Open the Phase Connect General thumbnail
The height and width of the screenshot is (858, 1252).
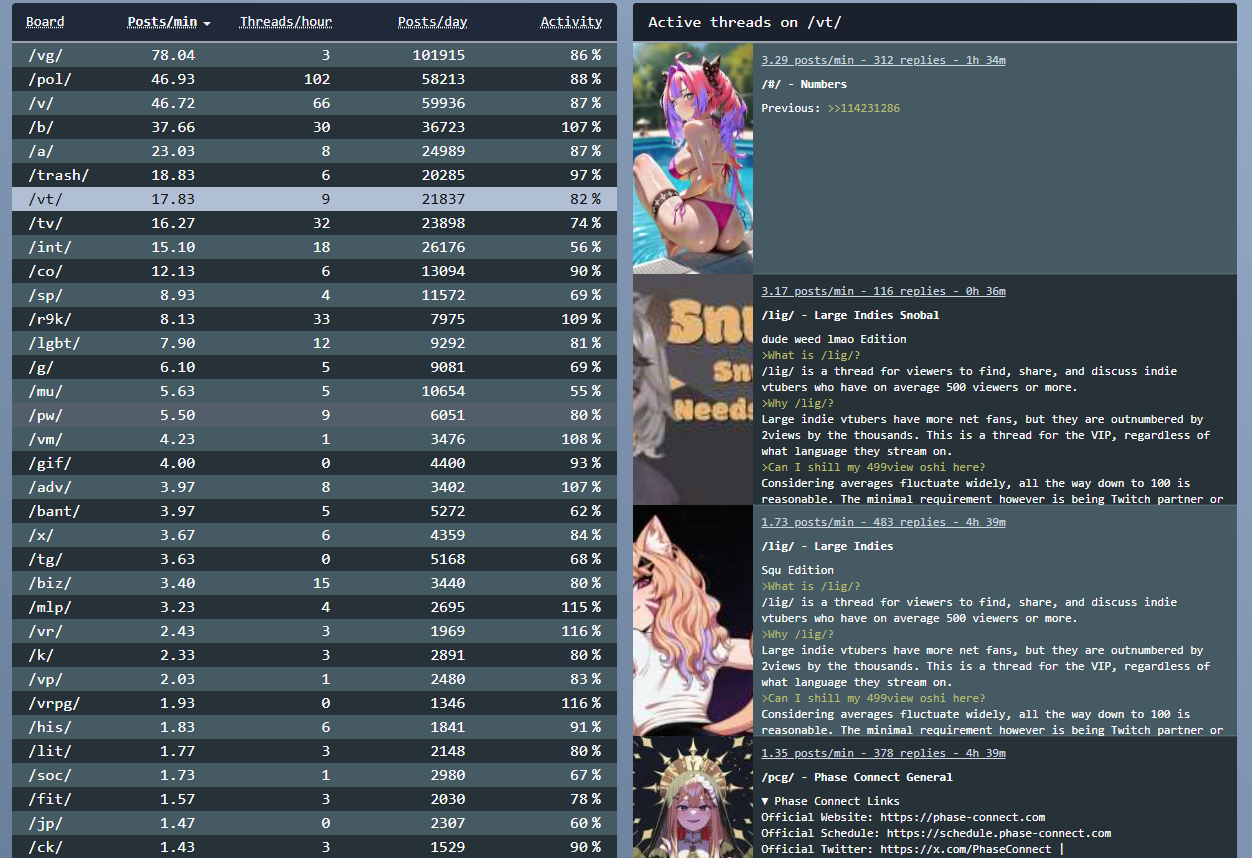[x=693, y=797]
